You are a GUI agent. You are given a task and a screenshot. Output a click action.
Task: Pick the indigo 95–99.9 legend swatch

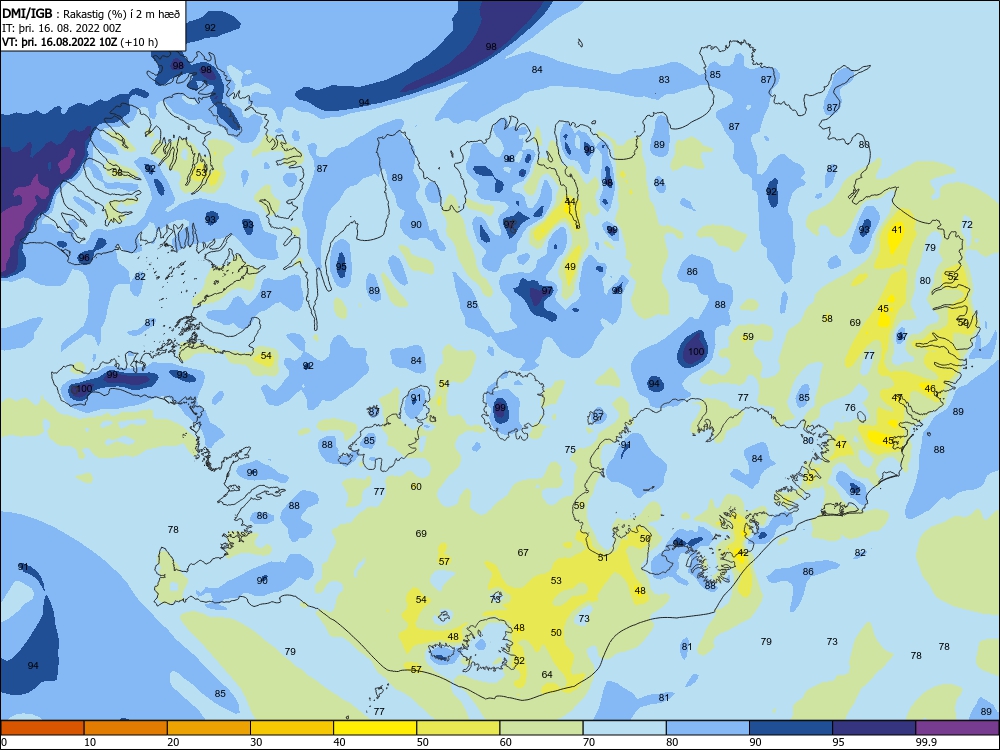tap(874, 728)
